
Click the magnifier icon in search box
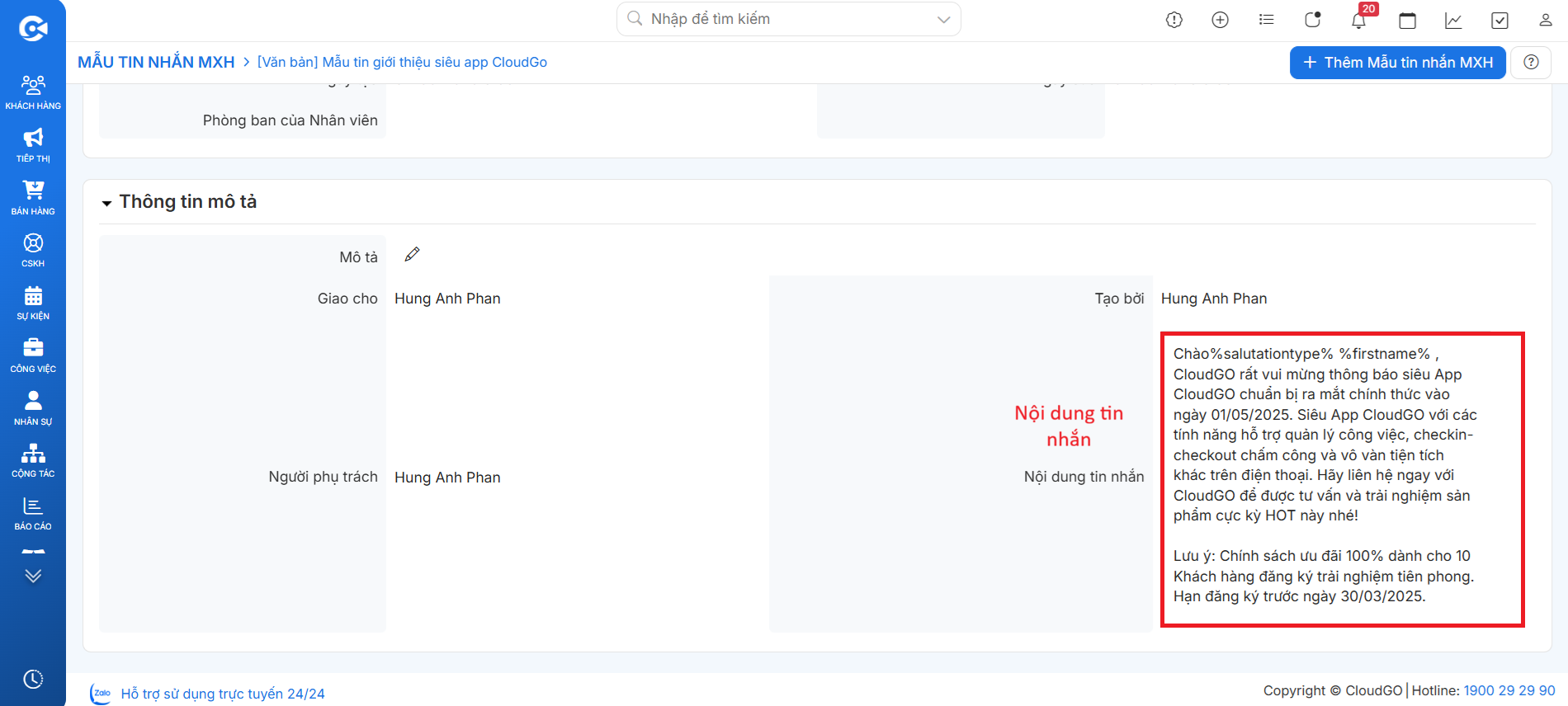pos(635,18)
